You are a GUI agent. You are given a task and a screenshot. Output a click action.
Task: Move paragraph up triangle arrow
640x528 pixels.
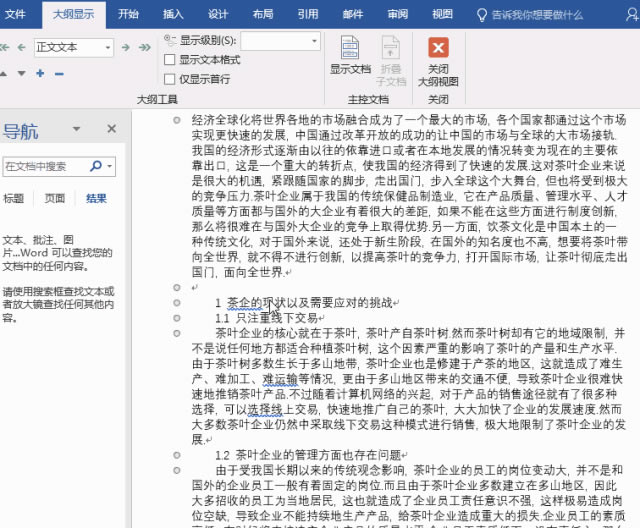click(3, 73)
